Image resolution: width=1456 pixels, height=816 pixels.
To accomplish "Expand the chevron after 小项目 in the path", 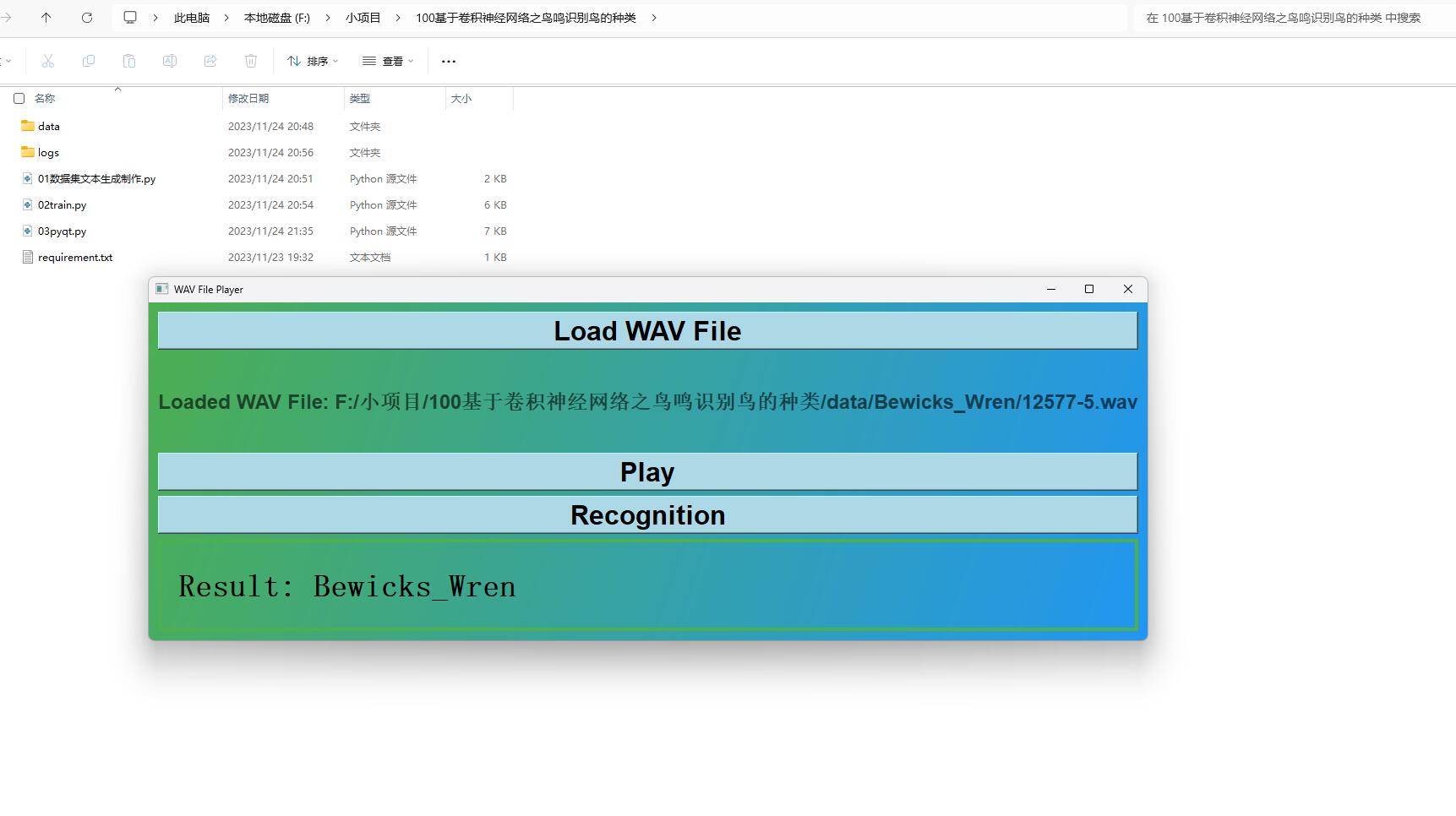I will tap(398, 17).
